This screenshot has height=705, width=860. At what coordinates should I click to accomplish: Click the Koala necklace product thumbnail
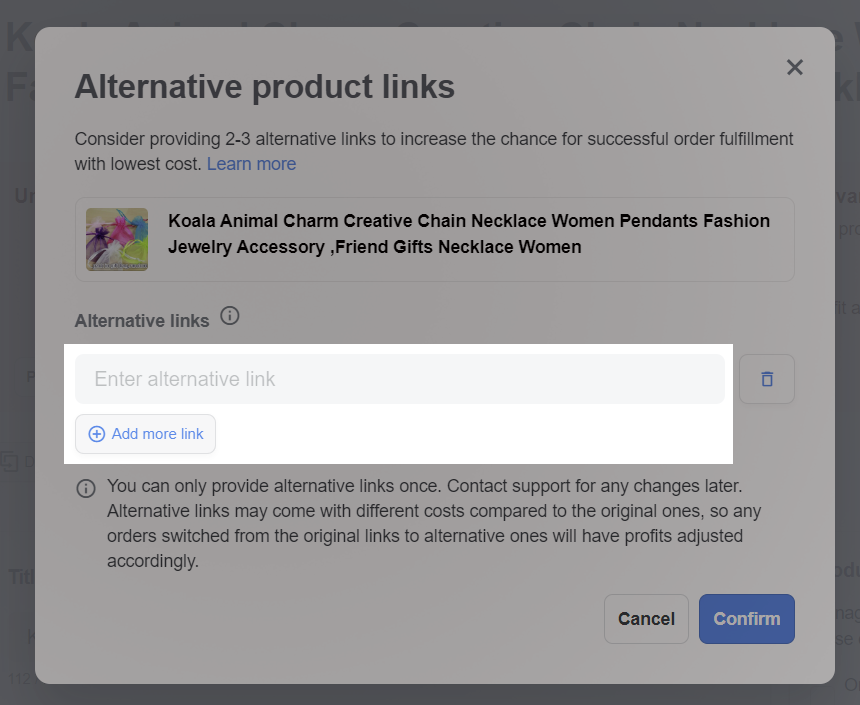pos(117,239)
